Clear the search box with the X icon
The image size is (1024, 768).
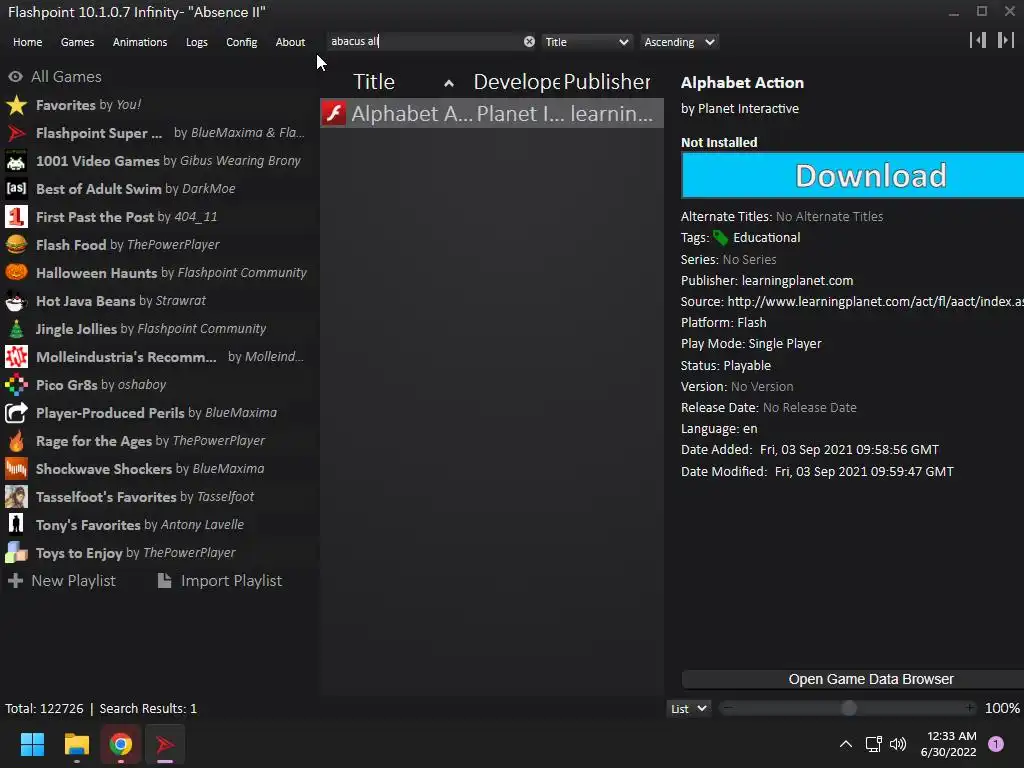click(x=529, y=42)
